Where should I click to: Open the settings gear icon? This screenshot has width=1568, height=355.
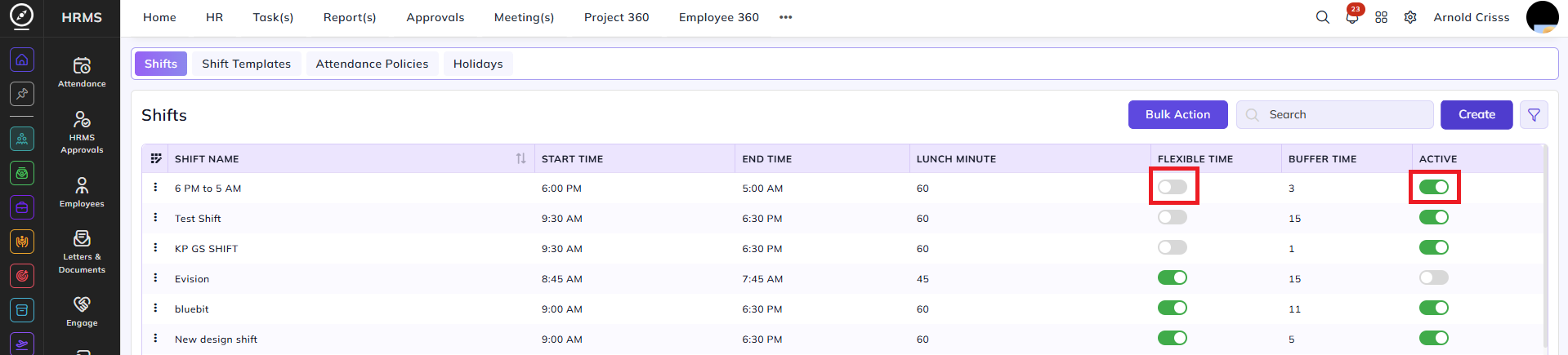click(x=1410, y=17)
